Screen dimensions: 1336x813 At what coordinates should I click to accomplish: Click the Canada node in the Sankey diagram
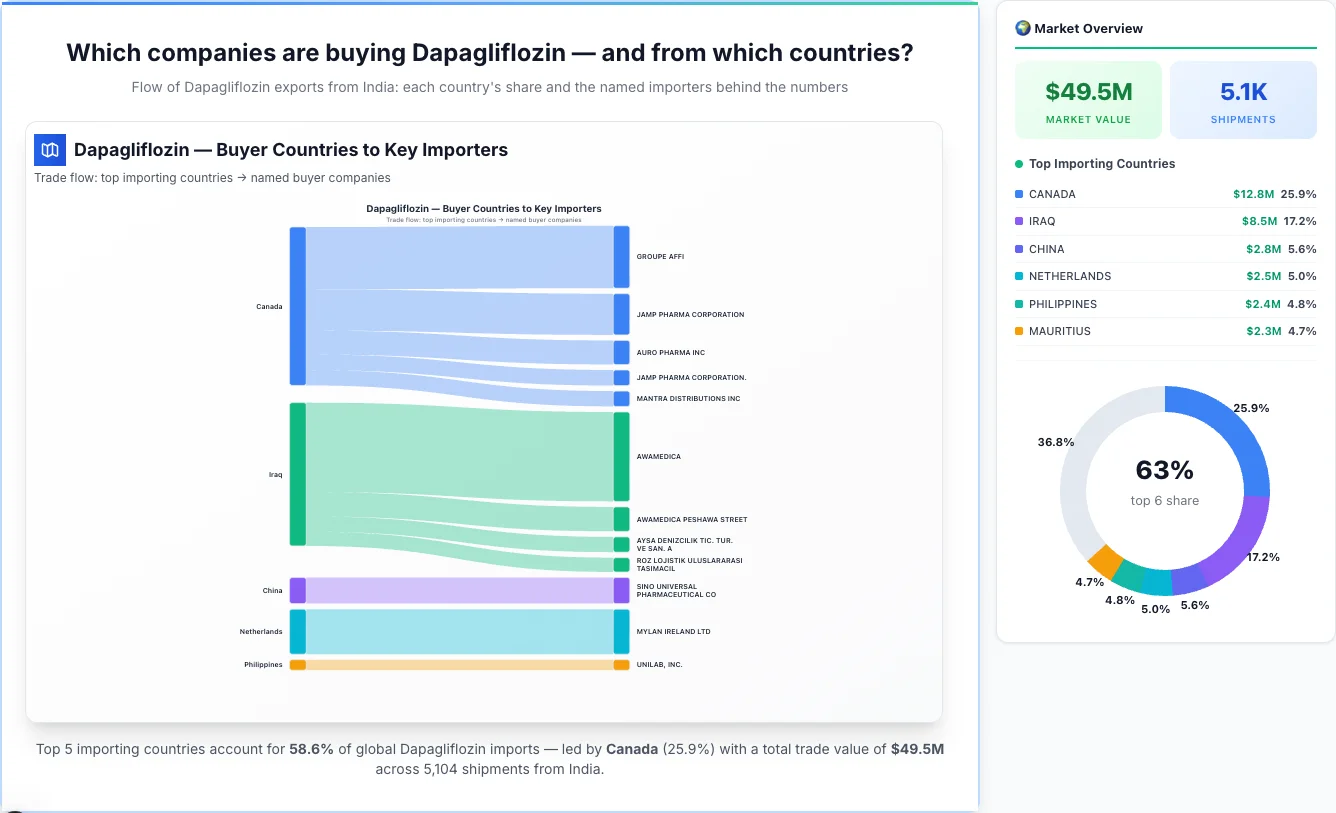pos(295,306)
